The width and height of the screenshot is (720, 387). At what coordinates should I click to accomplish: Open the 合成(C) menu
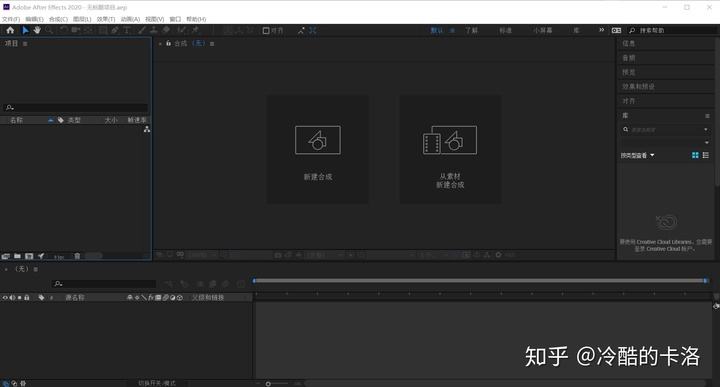coord(58,19)
